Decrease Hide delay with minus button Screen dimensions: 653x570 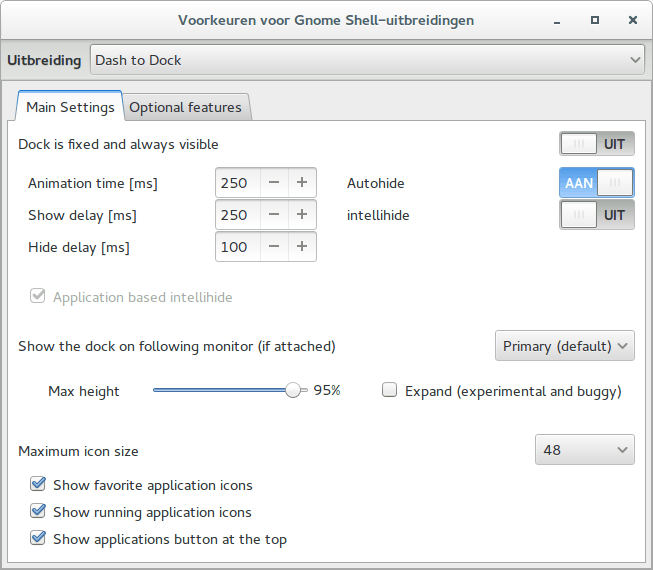click(274, 246)
